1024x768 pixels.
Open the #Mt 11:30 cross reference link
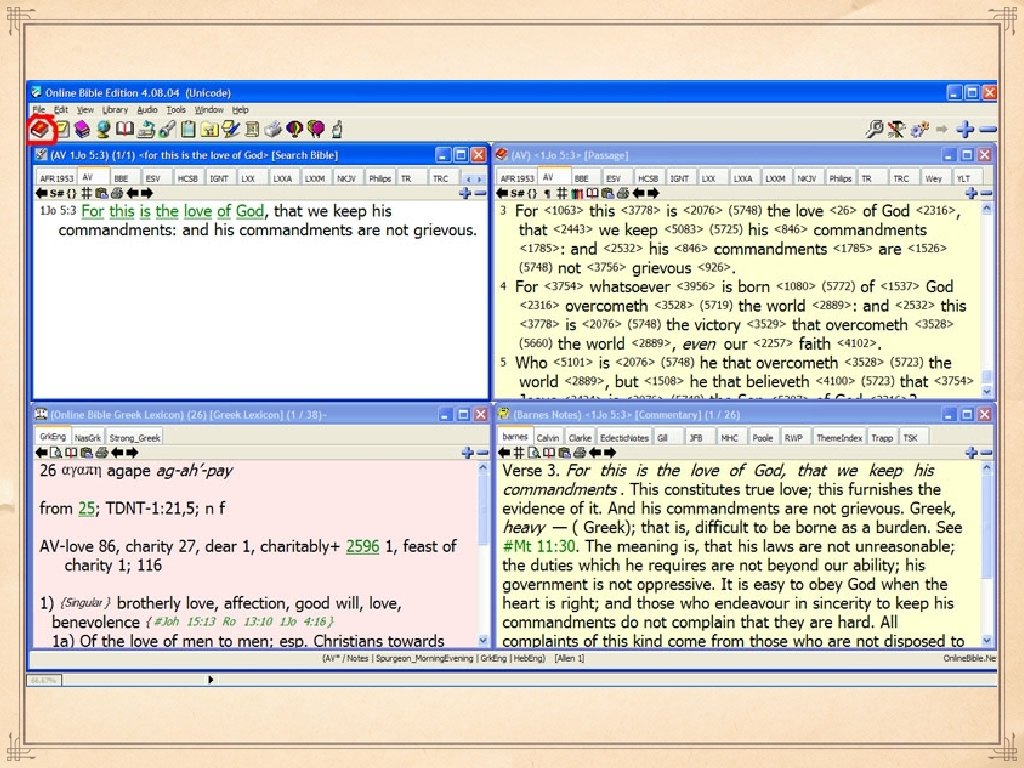point(539,547)
